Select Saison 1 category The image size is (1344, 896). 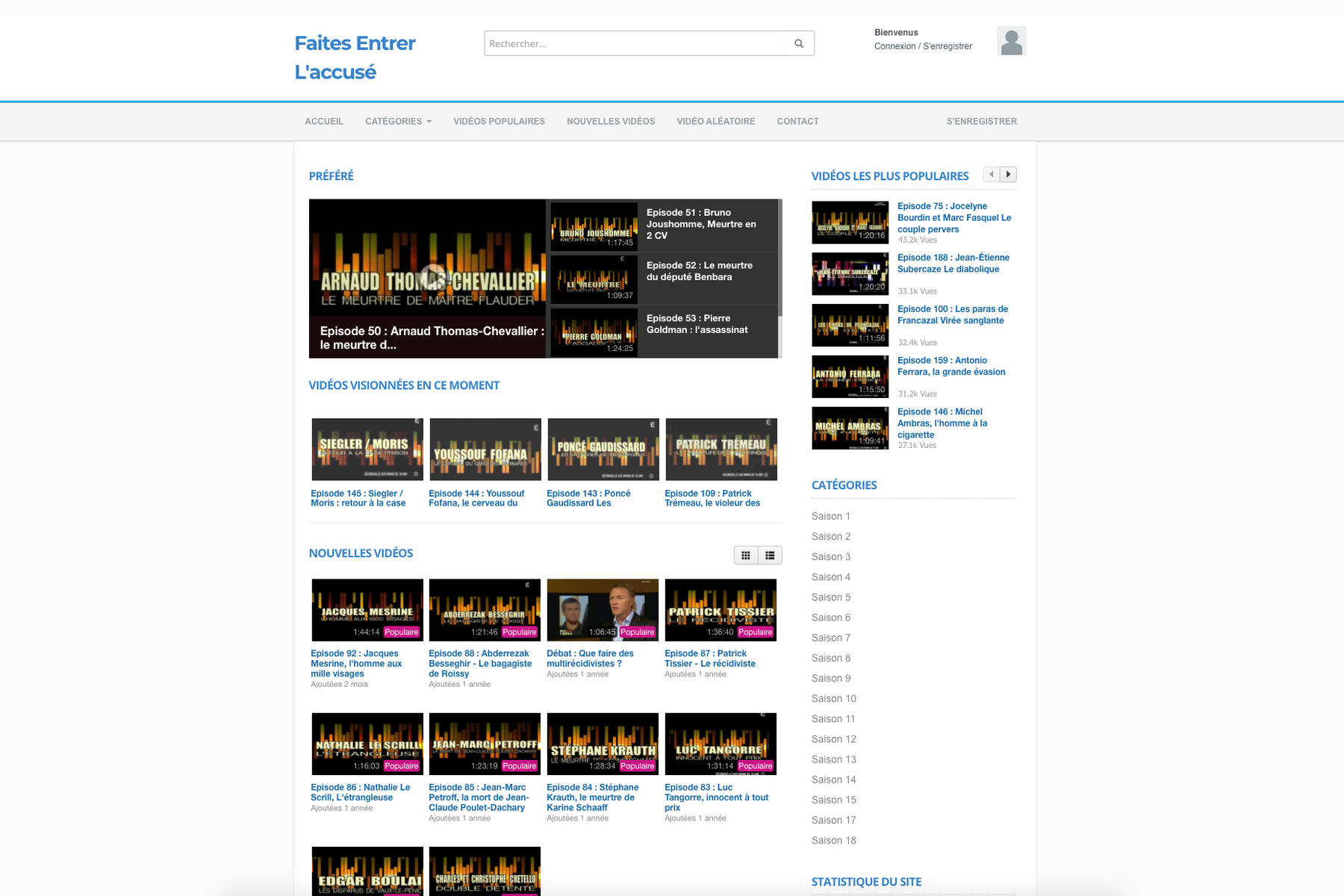(831, 516)
